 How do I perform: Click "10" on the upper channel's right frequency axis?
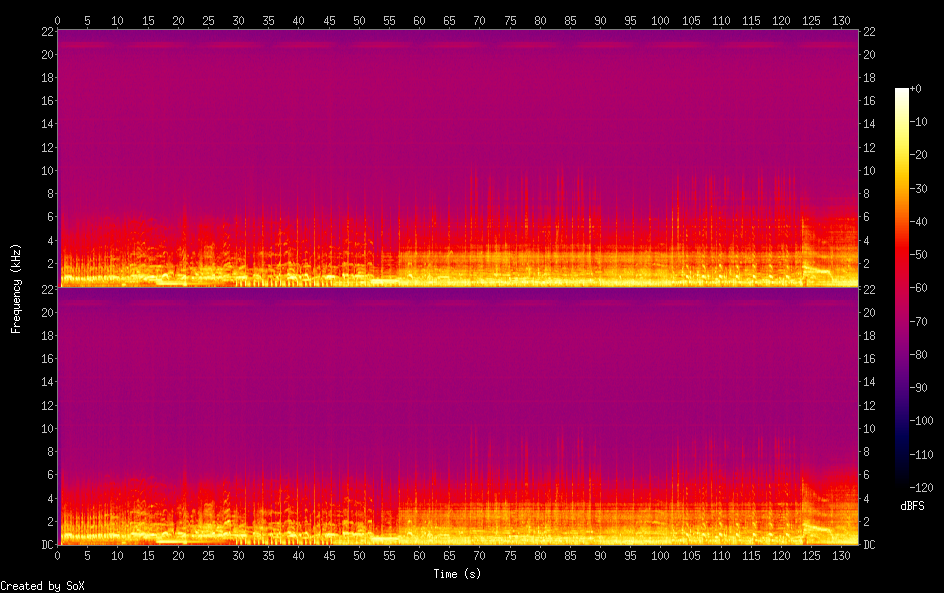pyautogui.click(x=869, y=171)
